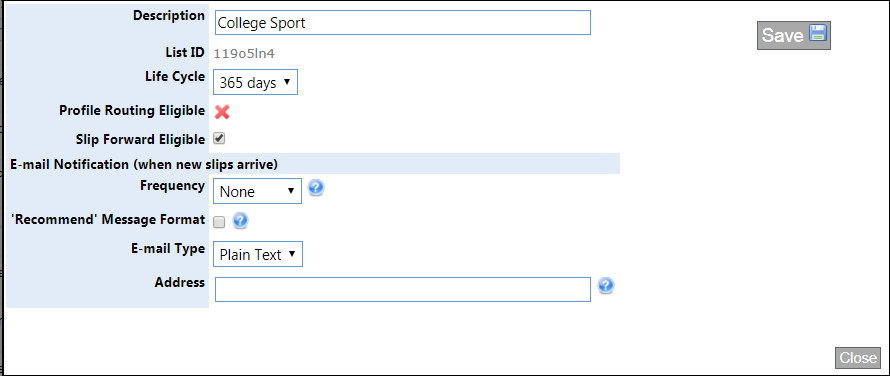890x376 pixels.
Task: Click the floppy disk Save icon
Action: pyautogui.click(x=817, y=33)
